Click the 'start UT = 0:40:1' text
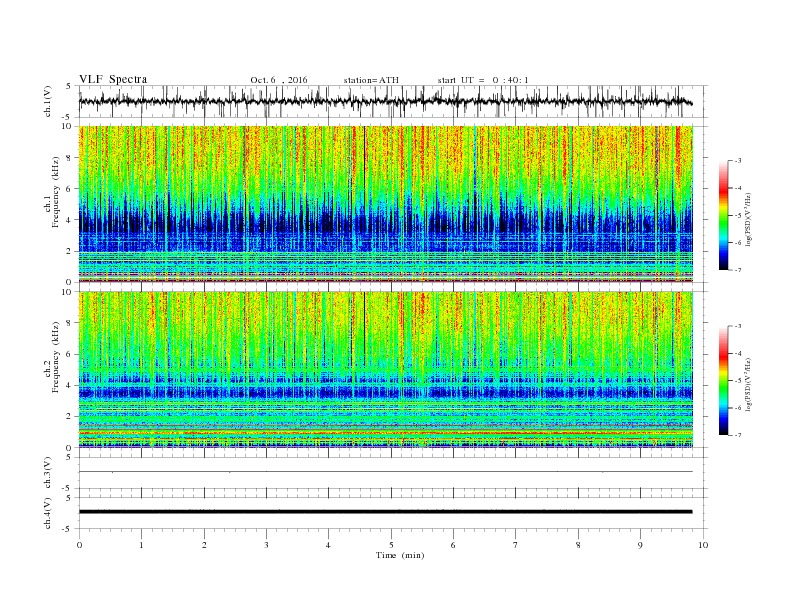 tap(483, 80)
